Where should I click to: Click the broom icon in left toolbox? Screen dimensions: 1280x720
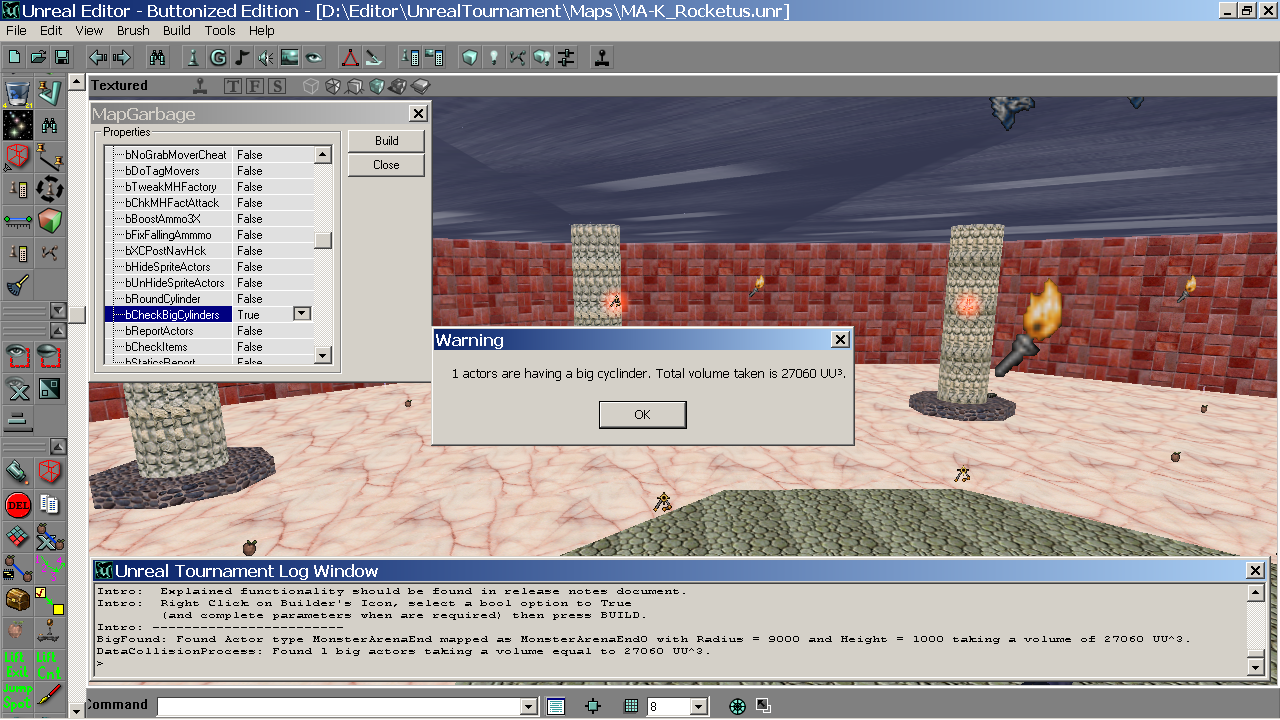point(17,286)
